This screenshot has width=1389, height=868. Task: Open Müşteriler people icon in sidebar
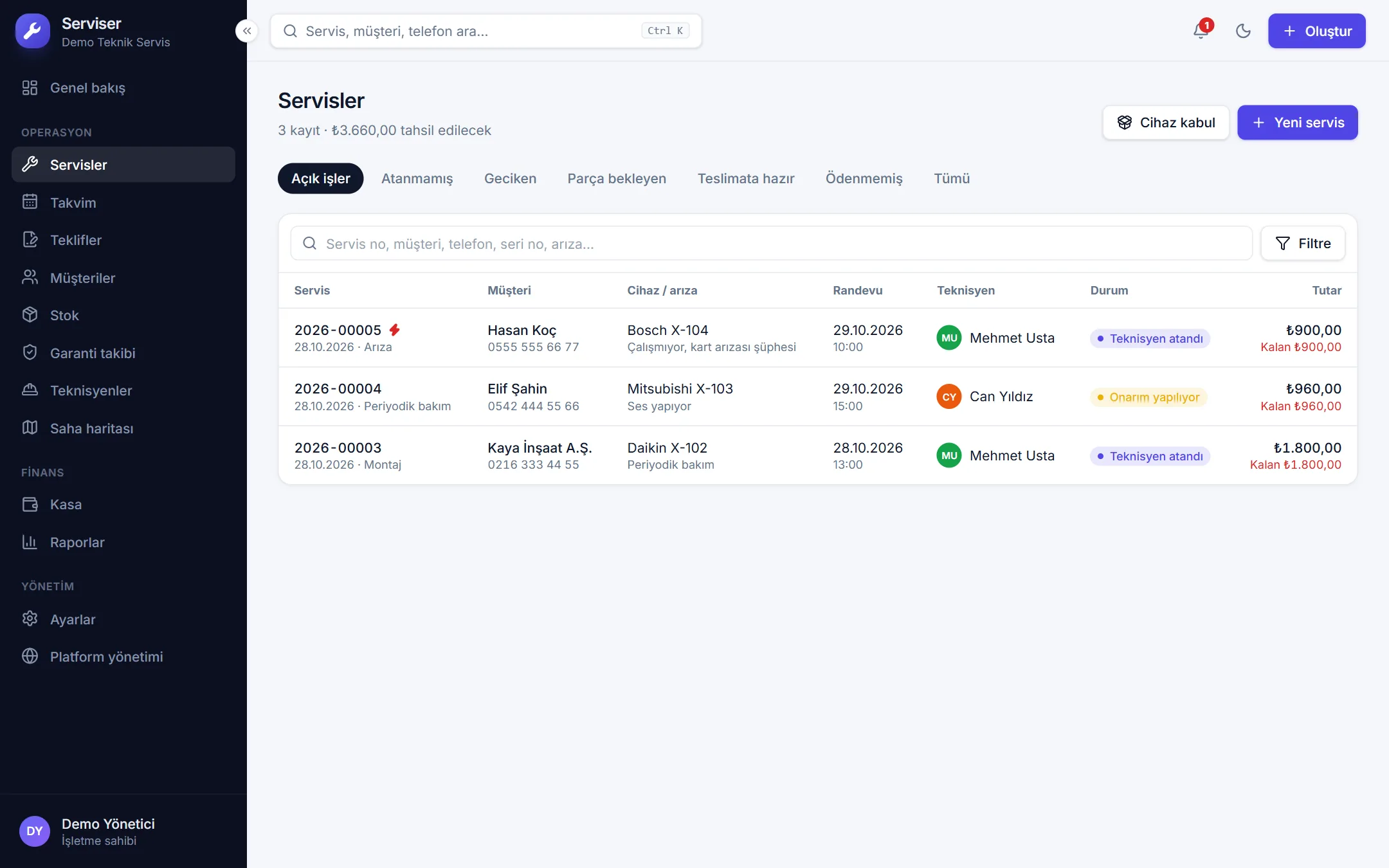(x=30, y=277)
